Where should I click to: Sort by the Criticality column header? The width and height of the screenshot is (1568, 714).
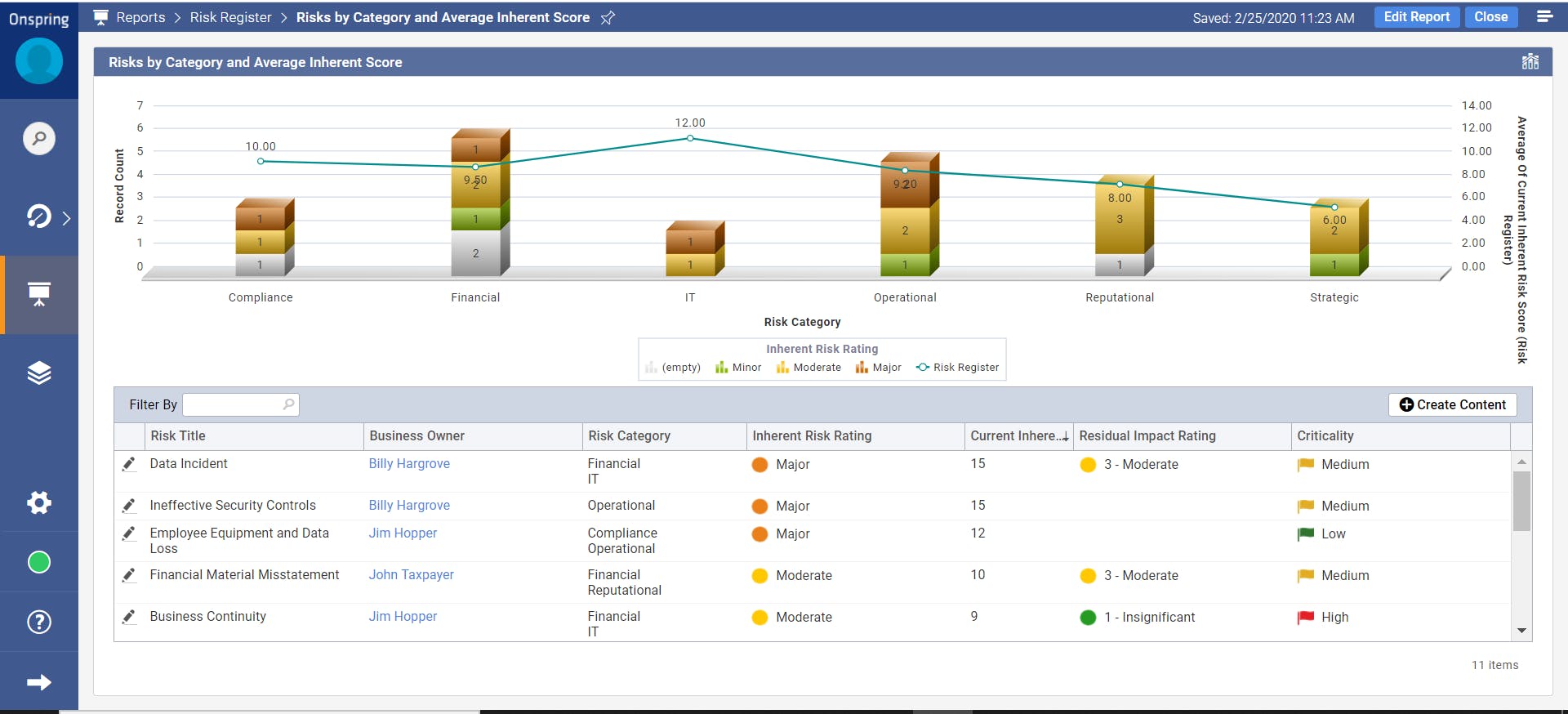tap(1400, 436)
